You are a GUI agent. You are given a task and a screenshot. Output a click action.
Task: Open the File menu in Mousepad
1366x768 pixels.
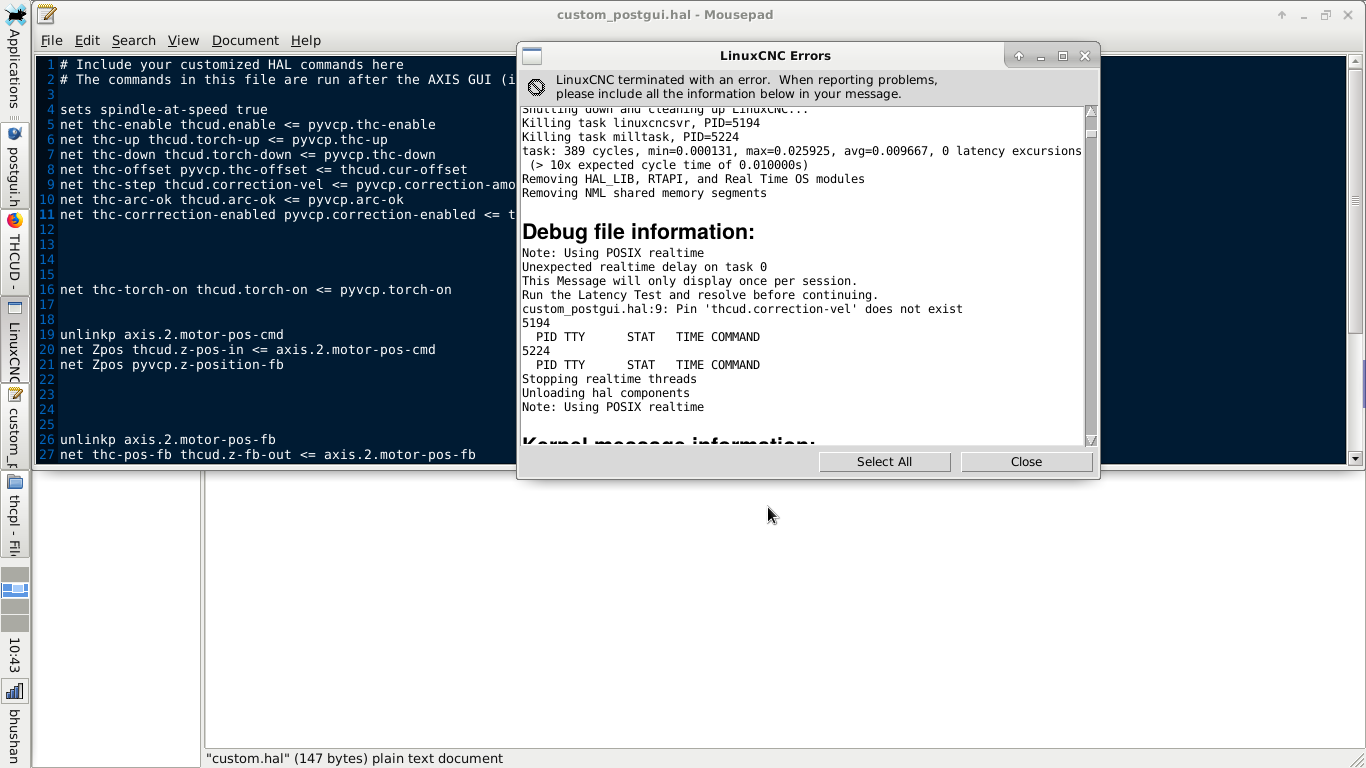point(51,40)
